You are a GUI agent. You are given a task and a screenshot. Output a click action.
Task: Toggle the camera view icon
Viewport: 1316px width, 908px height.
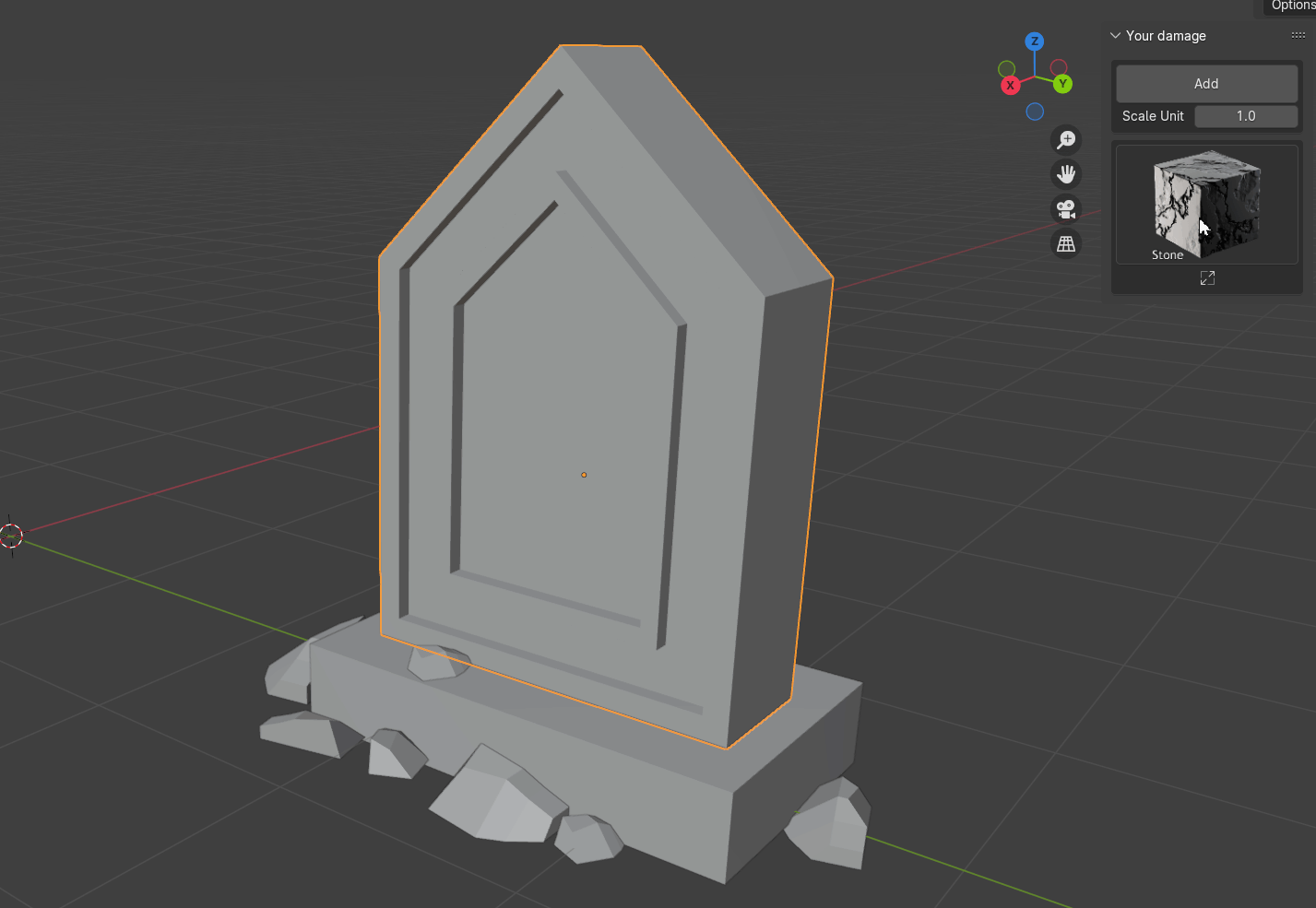pos(1066,209)
